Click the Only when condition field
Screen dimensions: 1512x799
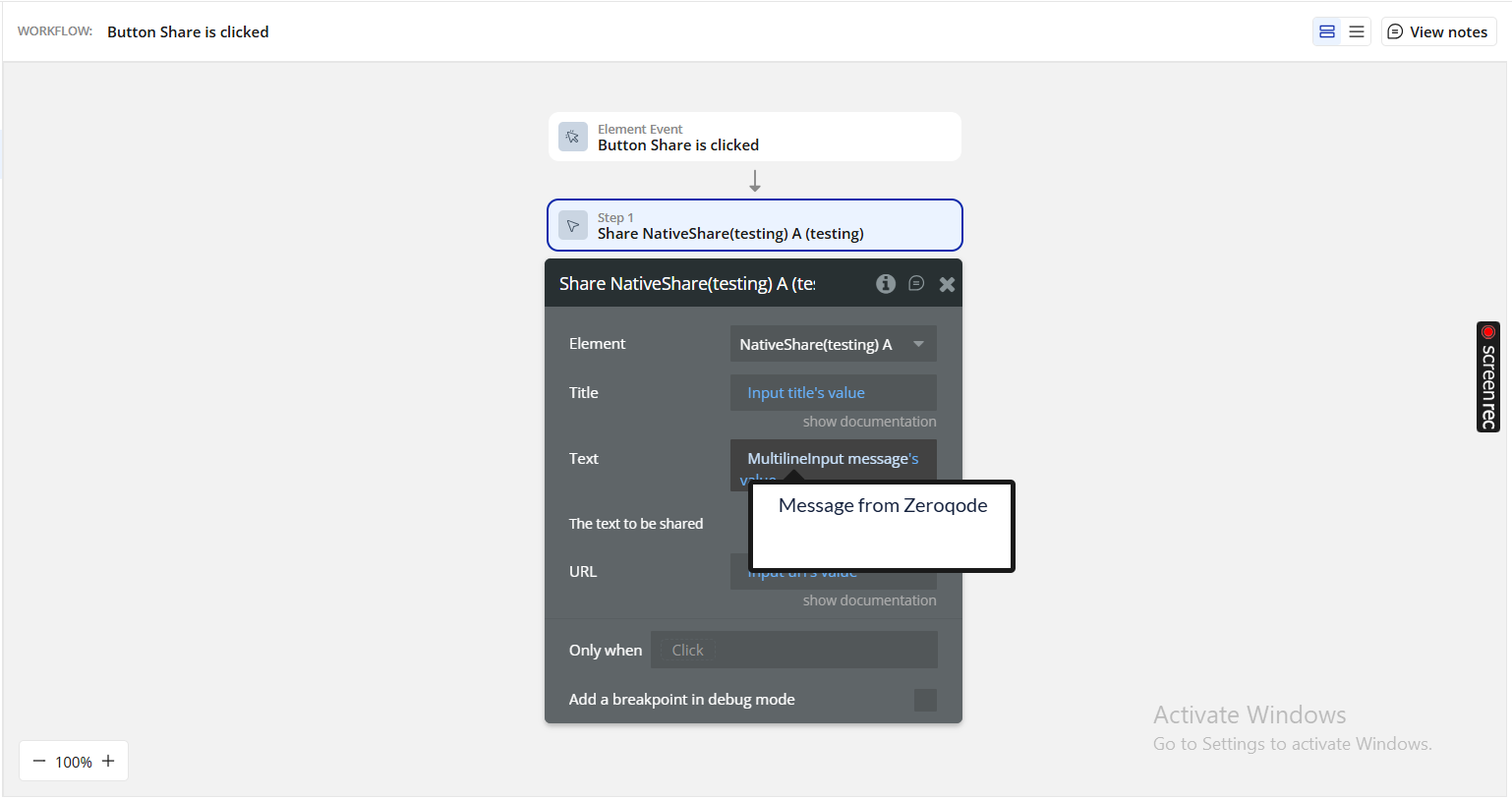793,650
